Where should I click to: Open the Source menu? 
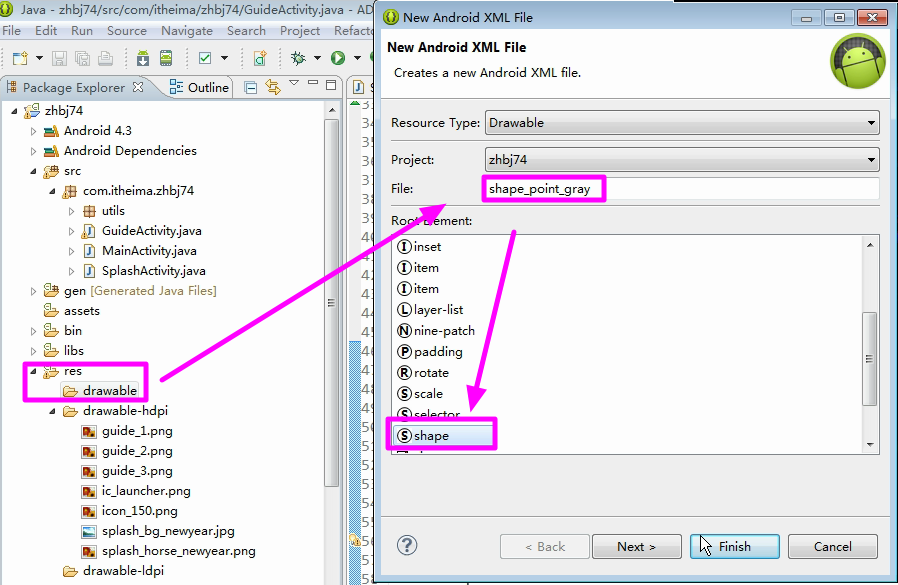pos(127,31)
